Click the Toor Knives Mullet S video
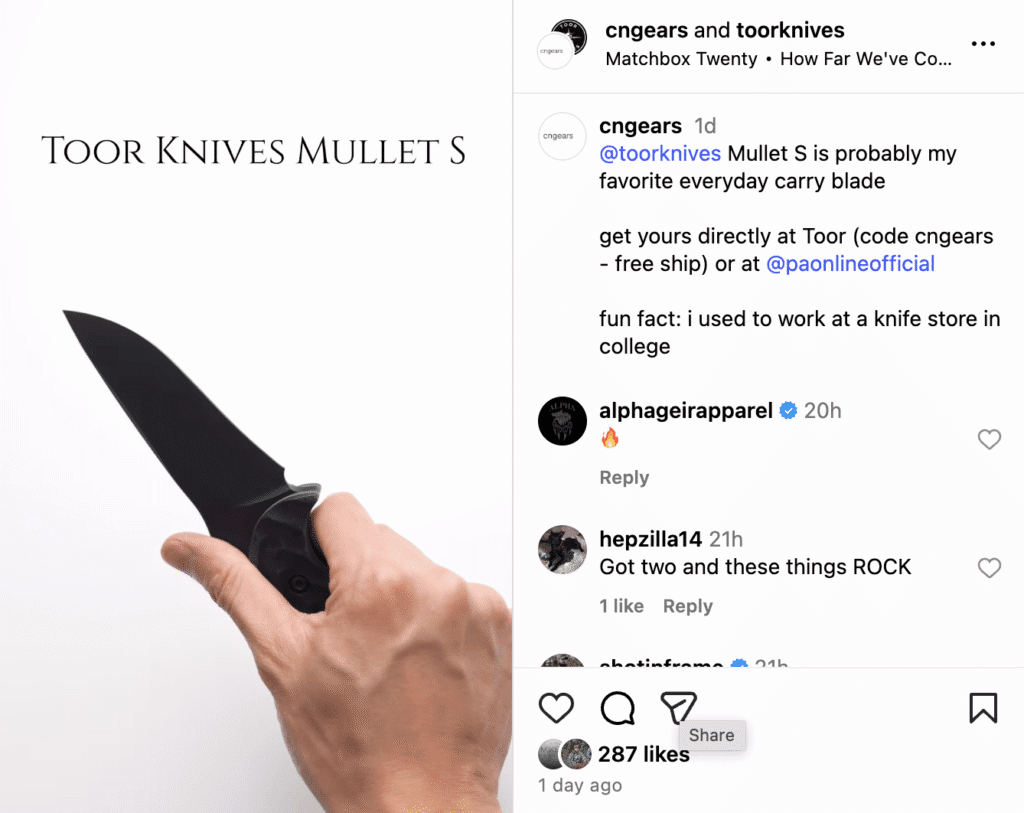The width and height of the screenshot is (1024, 813). pos(256,406)
